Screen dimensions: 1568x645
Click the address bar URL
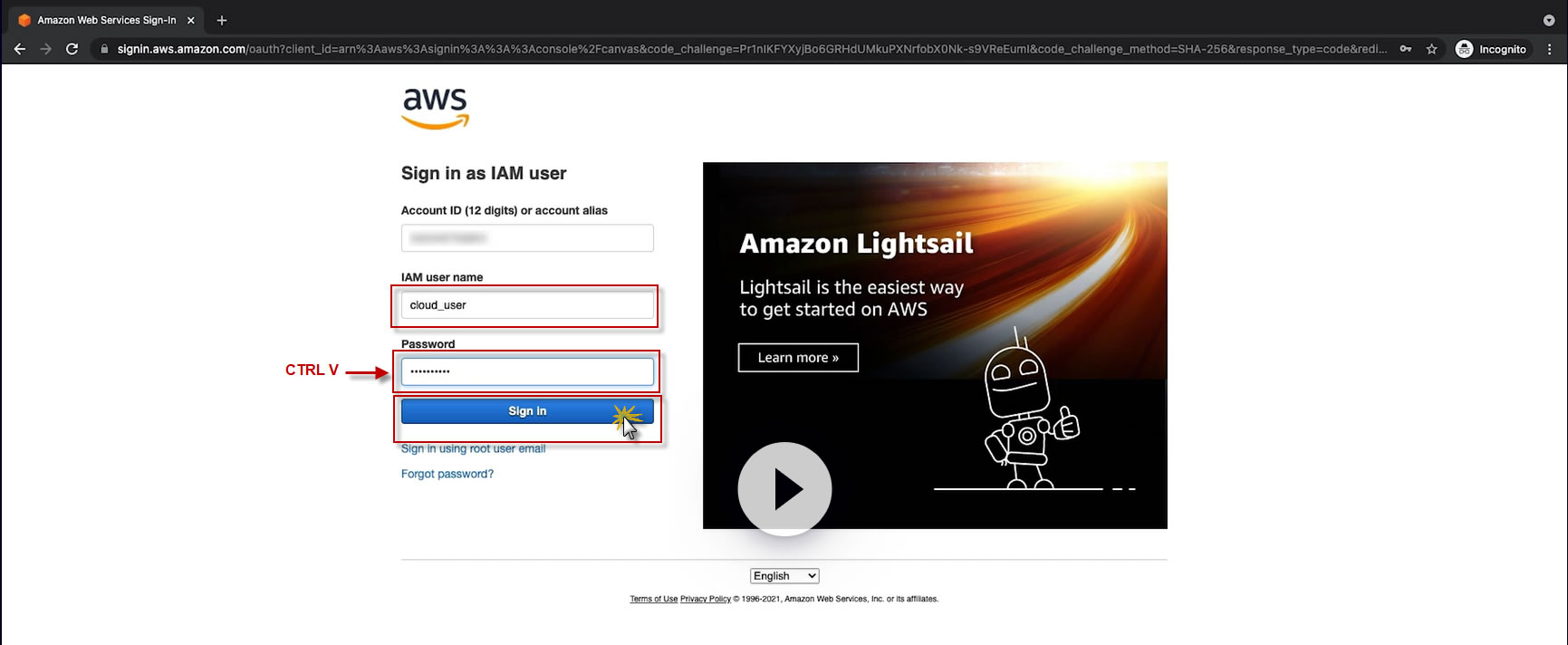tap(752, 49)
